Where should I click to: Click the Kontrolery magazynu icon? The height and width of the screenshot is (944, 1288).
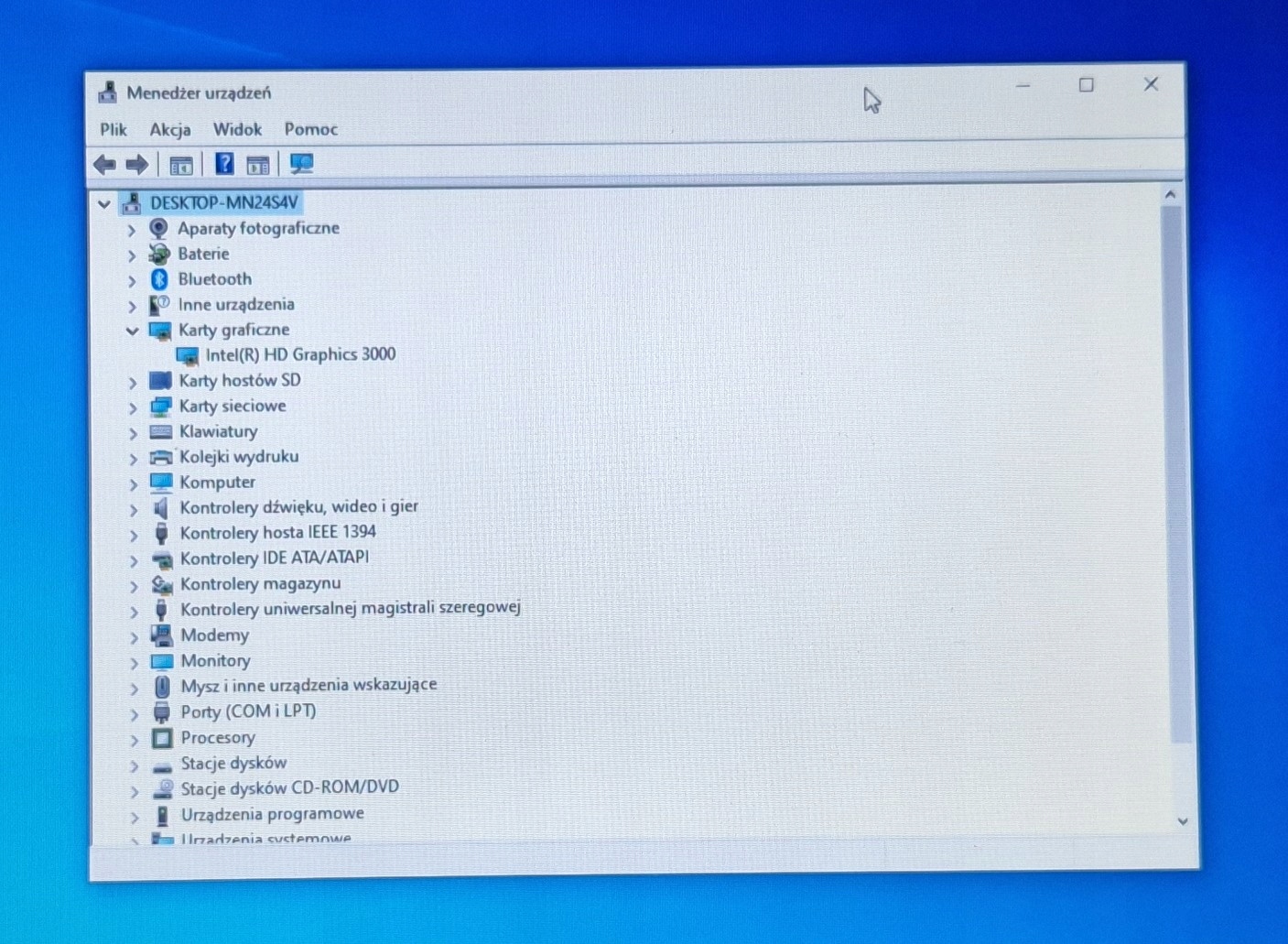162,584
